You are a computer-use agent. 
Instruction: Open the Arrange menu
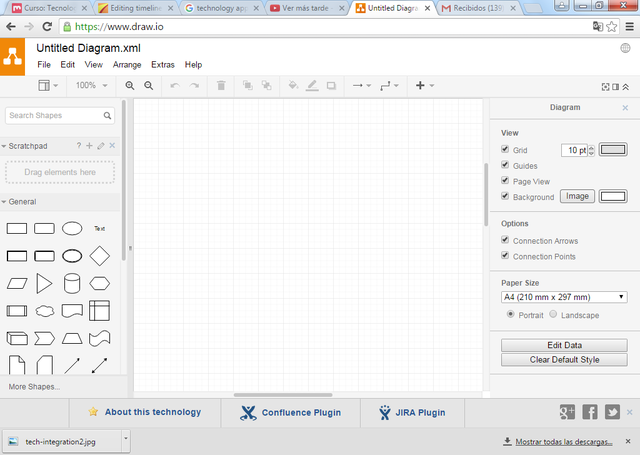127,64
